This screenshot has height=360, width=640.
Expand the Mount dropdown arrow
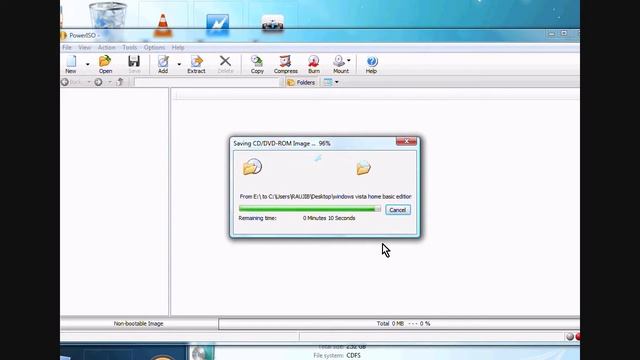[x=349, y=60]
